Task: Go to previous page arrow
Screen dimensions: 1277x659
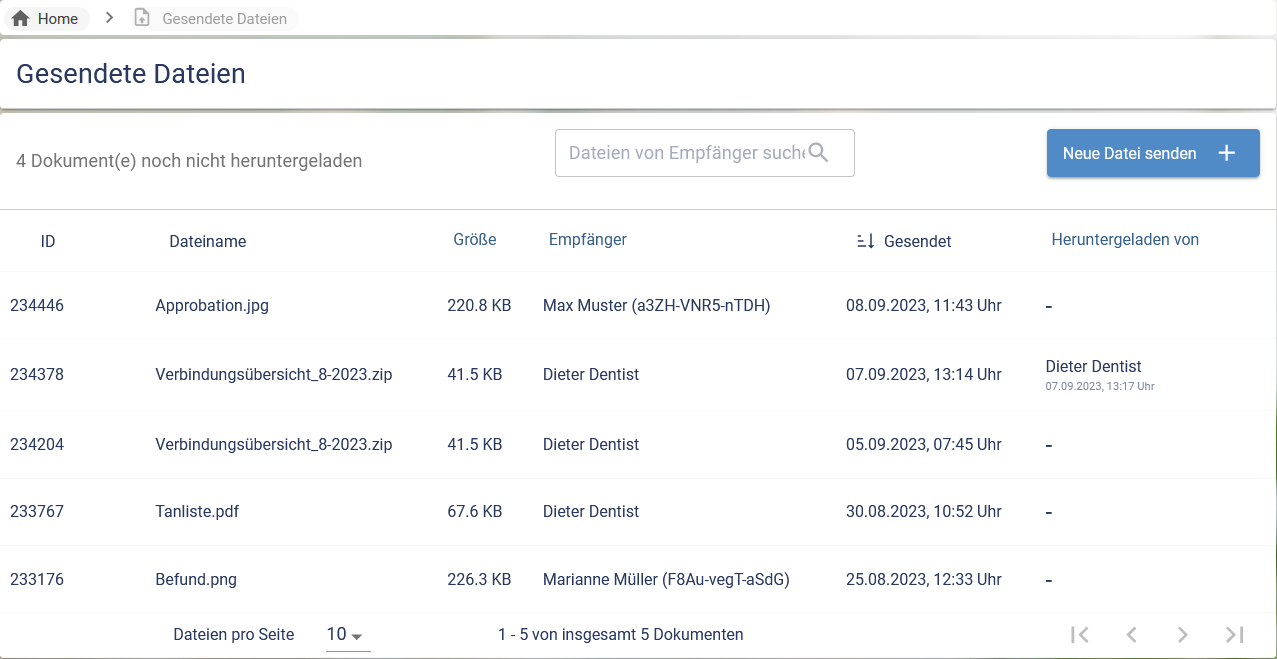Action: 1131,635
